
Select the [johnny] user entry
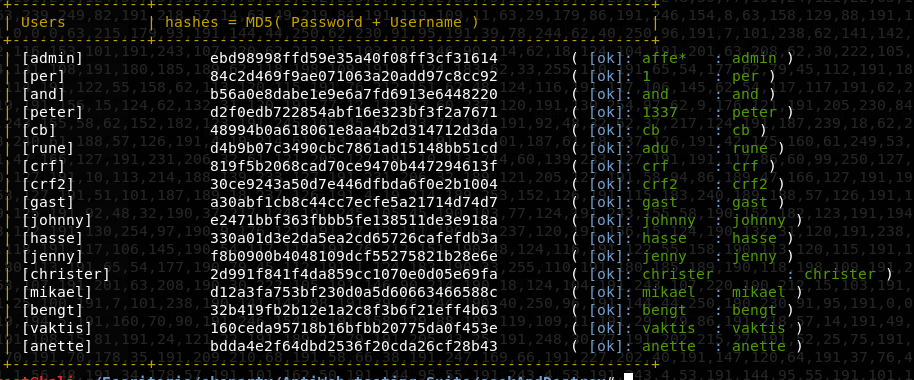coord(57,221)
